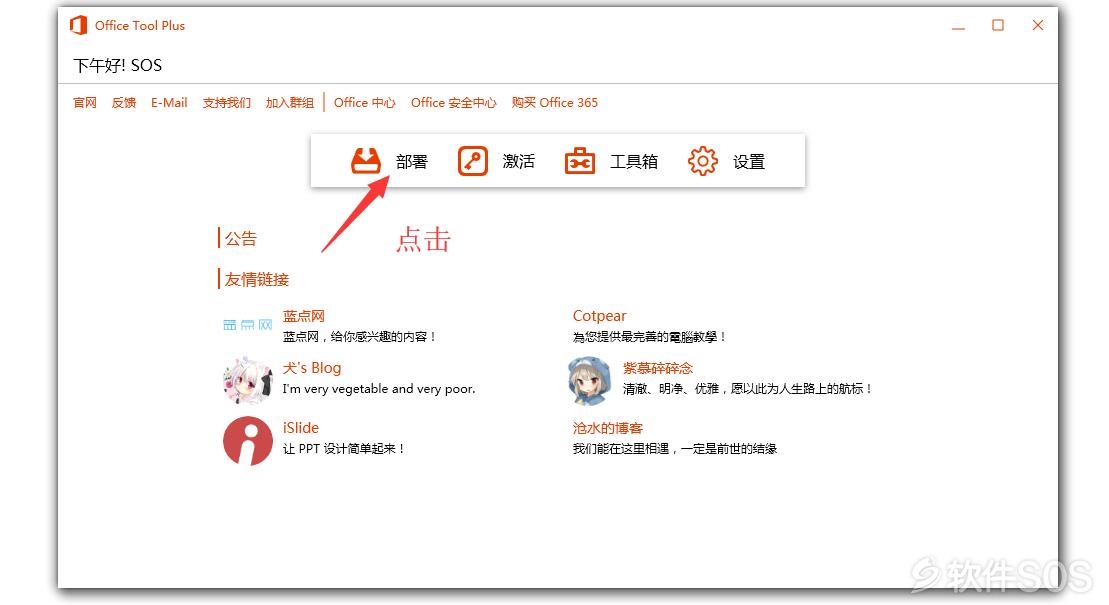Image resolution: width=1109 pixels, height=605 pixels.
Task: Open the Office 安全中心 link
Action: [453, 103]
